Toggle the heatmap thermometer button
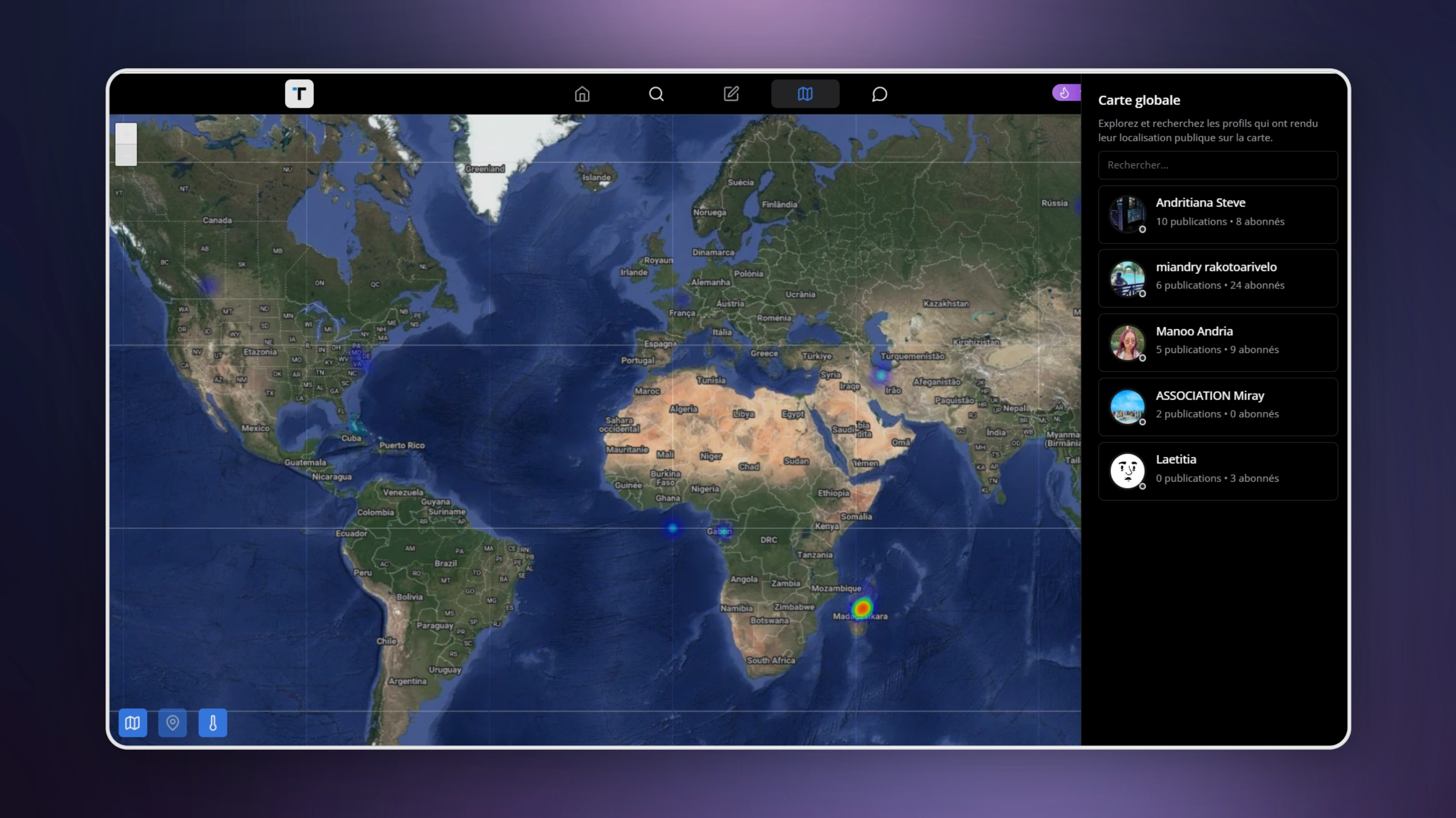Screen dimensions: 1456x818 pos(212,723)
